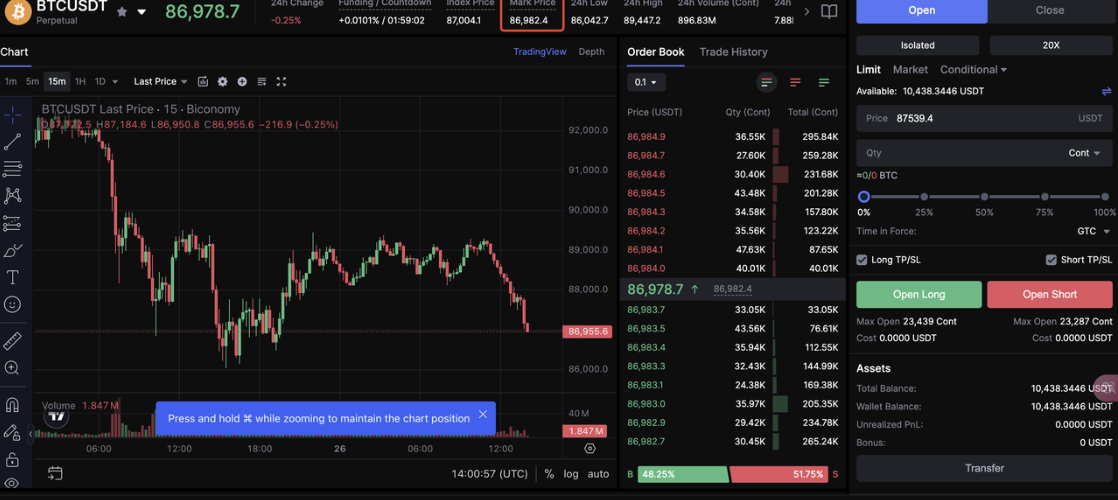Expand the Last Price dropdown
The height and width of the screenshot is (500, 1118).
click(x=160, y=82)
